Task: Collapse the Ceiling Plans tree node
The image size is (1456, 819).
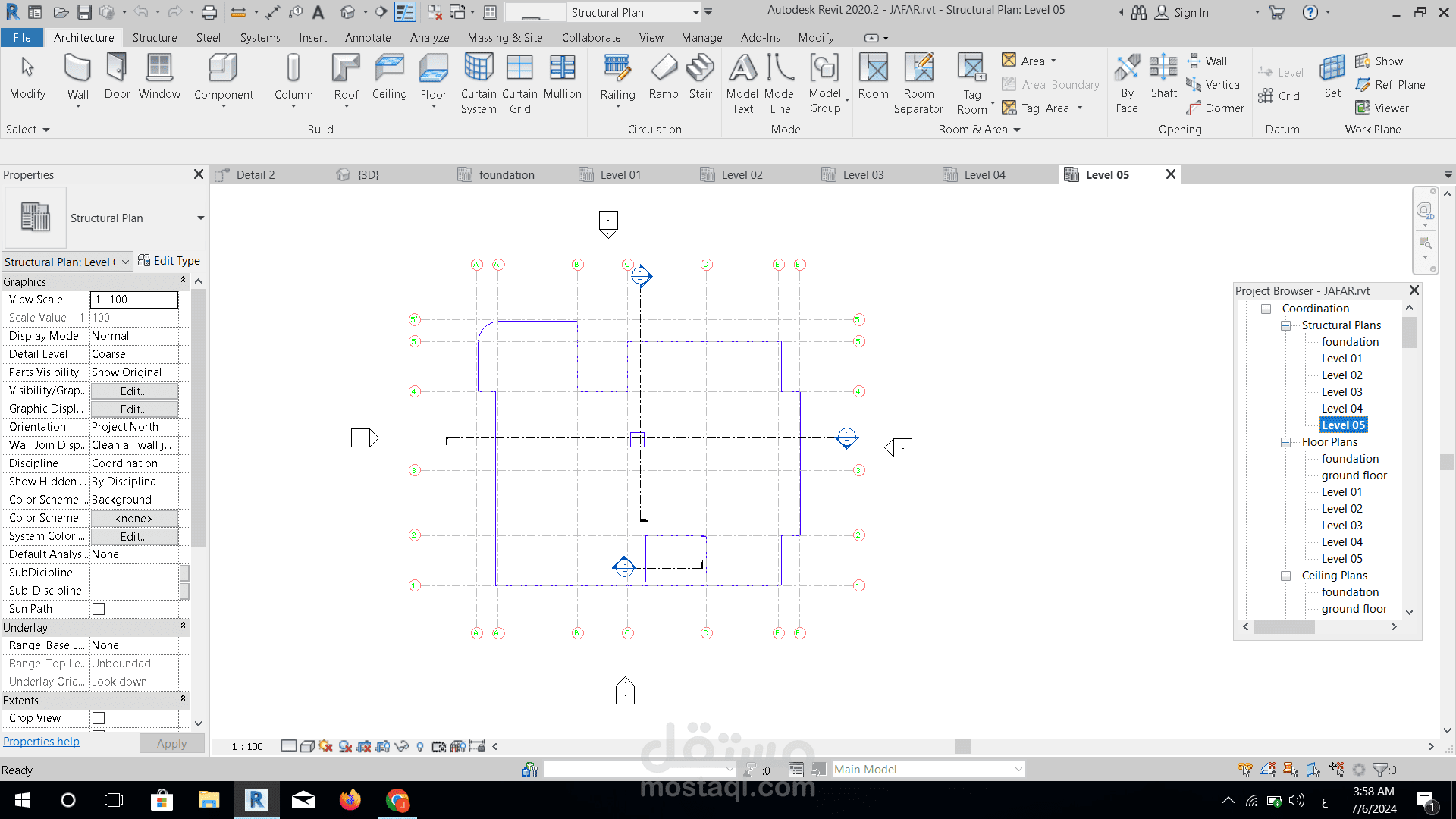Action: pos(1285,576)
